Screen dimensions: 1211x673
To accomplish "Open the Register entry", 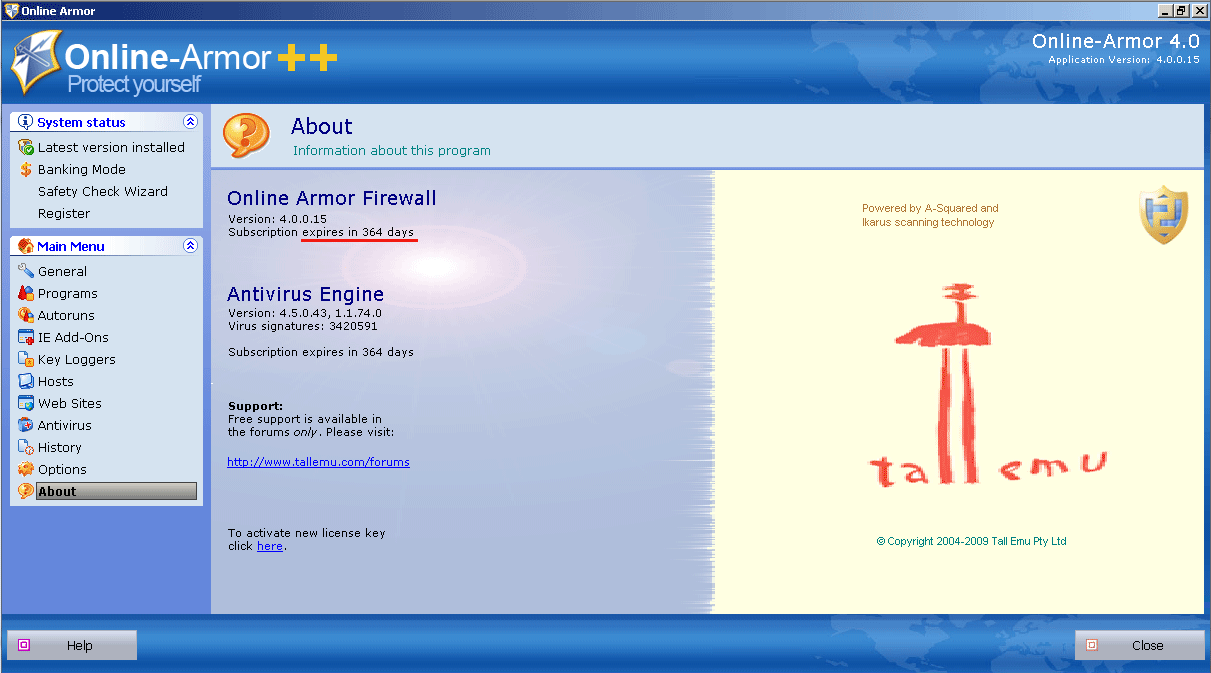I will click(64, 213).
